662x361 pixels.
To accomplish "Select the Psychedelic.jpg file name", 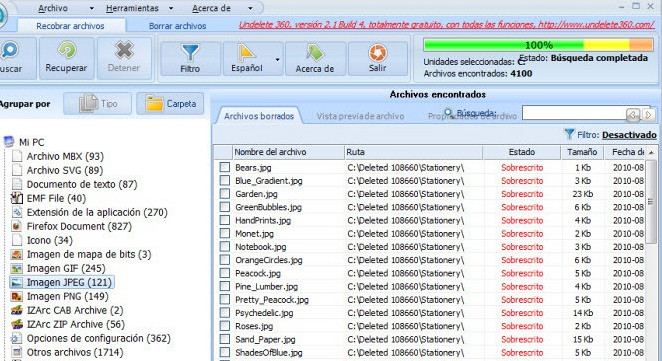I will click(x=264, y=313).
